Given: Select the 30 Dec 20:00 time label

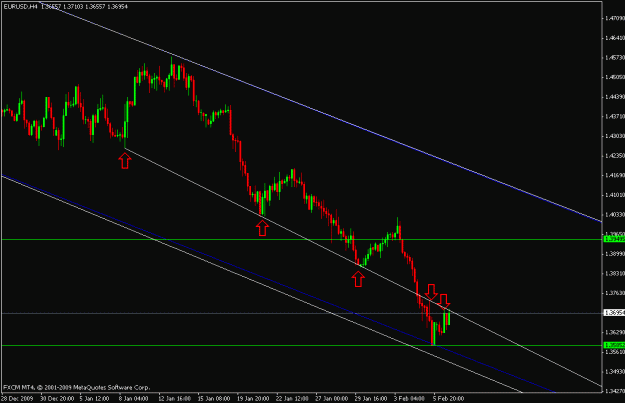Looking at the screenshot, I should coord(57,398).
